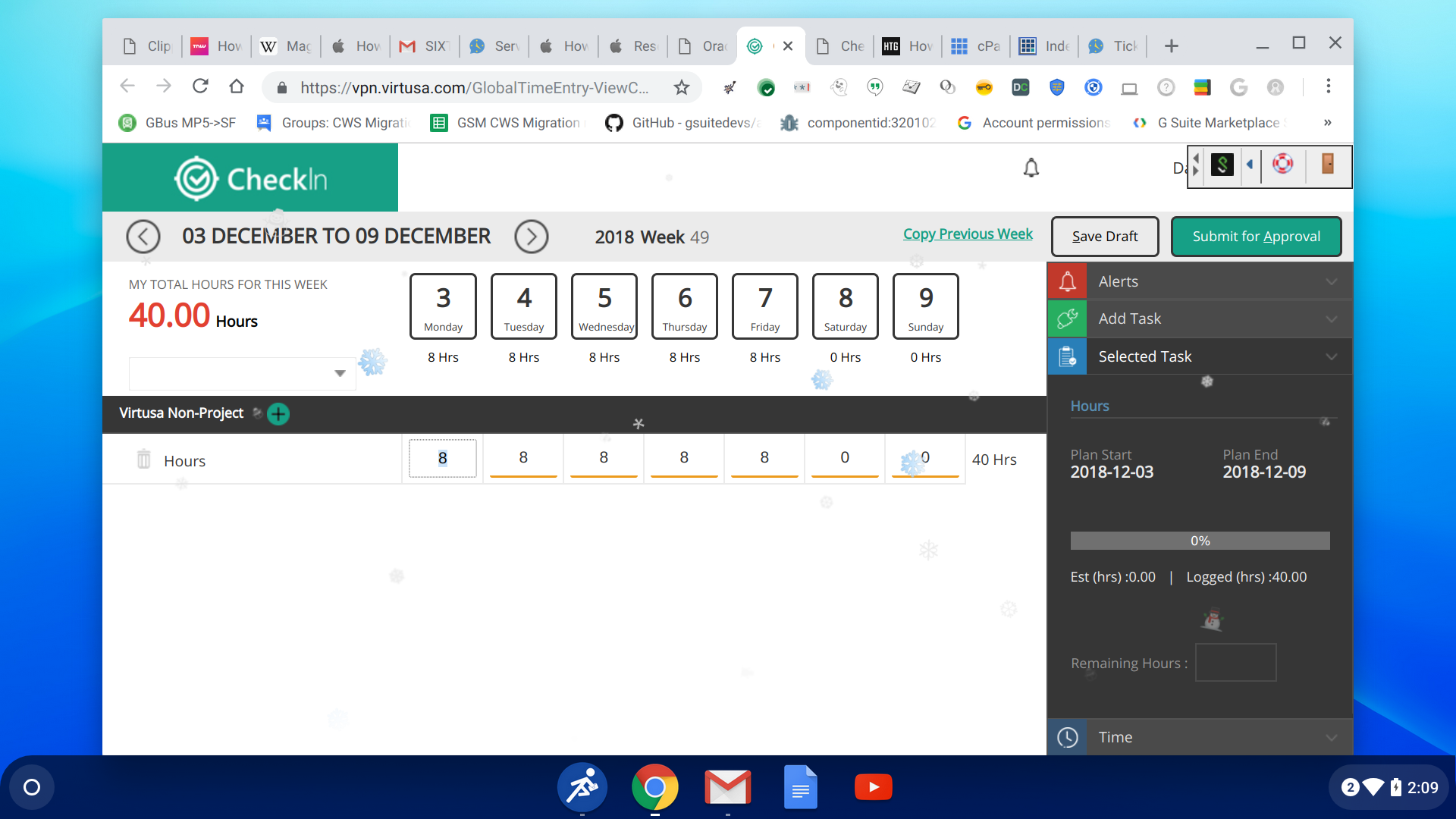The width and height of the screenshot is (1456, 819).
Task: Open the notifications bell icon
Action: 1031,168
